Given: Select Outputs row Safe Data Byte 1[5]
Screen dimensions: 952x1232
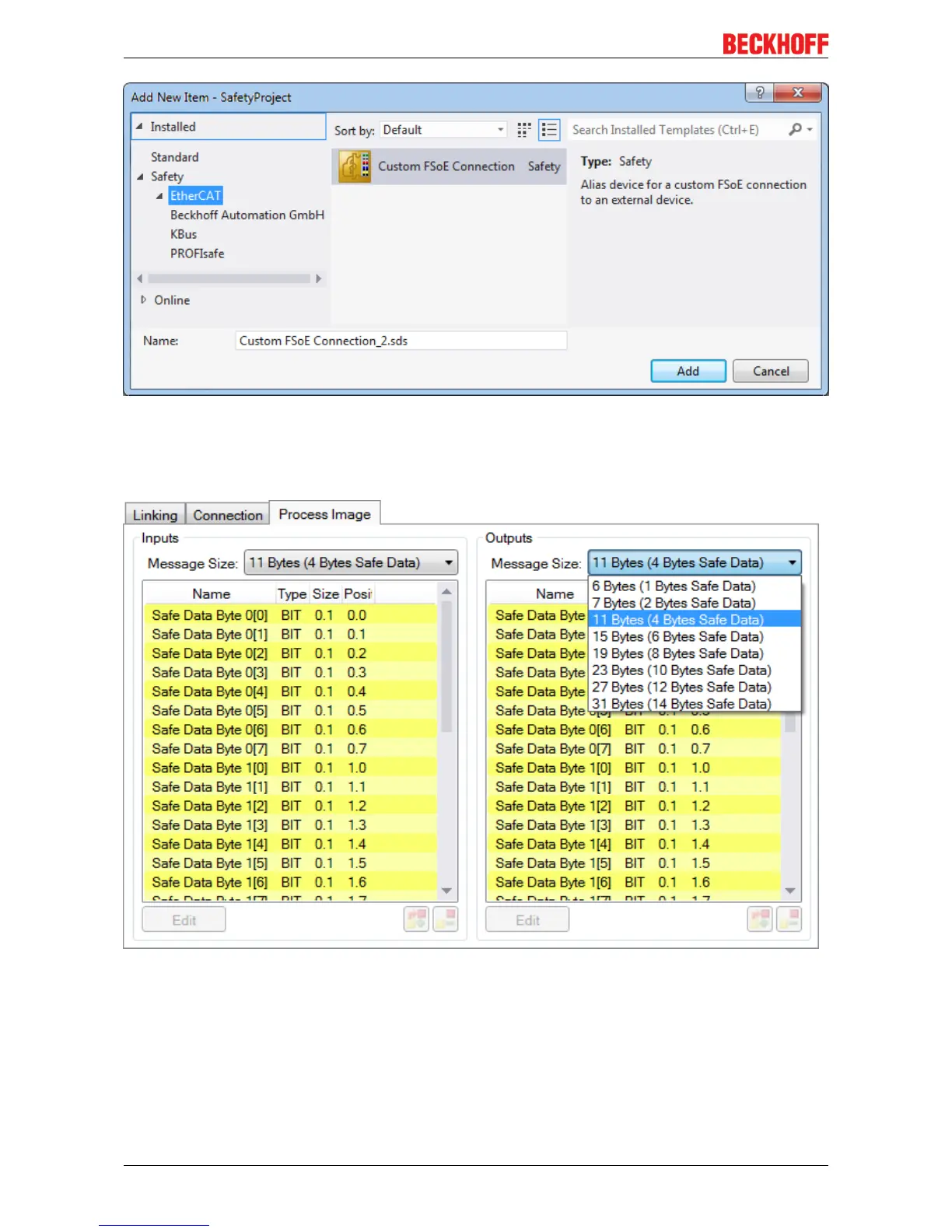Looking at the screenshot, I should tap(634, 863).
